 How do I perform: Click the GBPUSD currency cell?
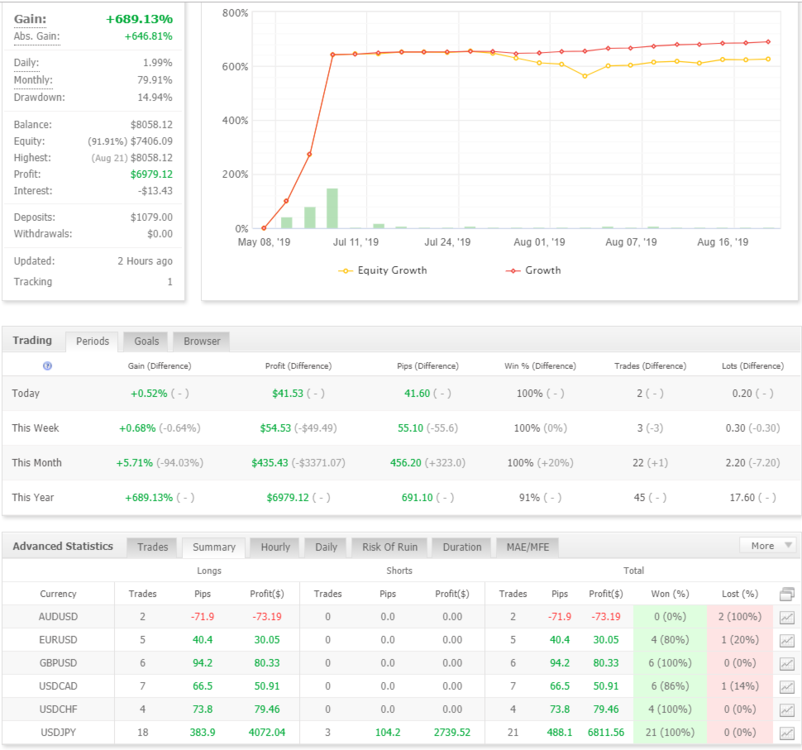(58, 664)
